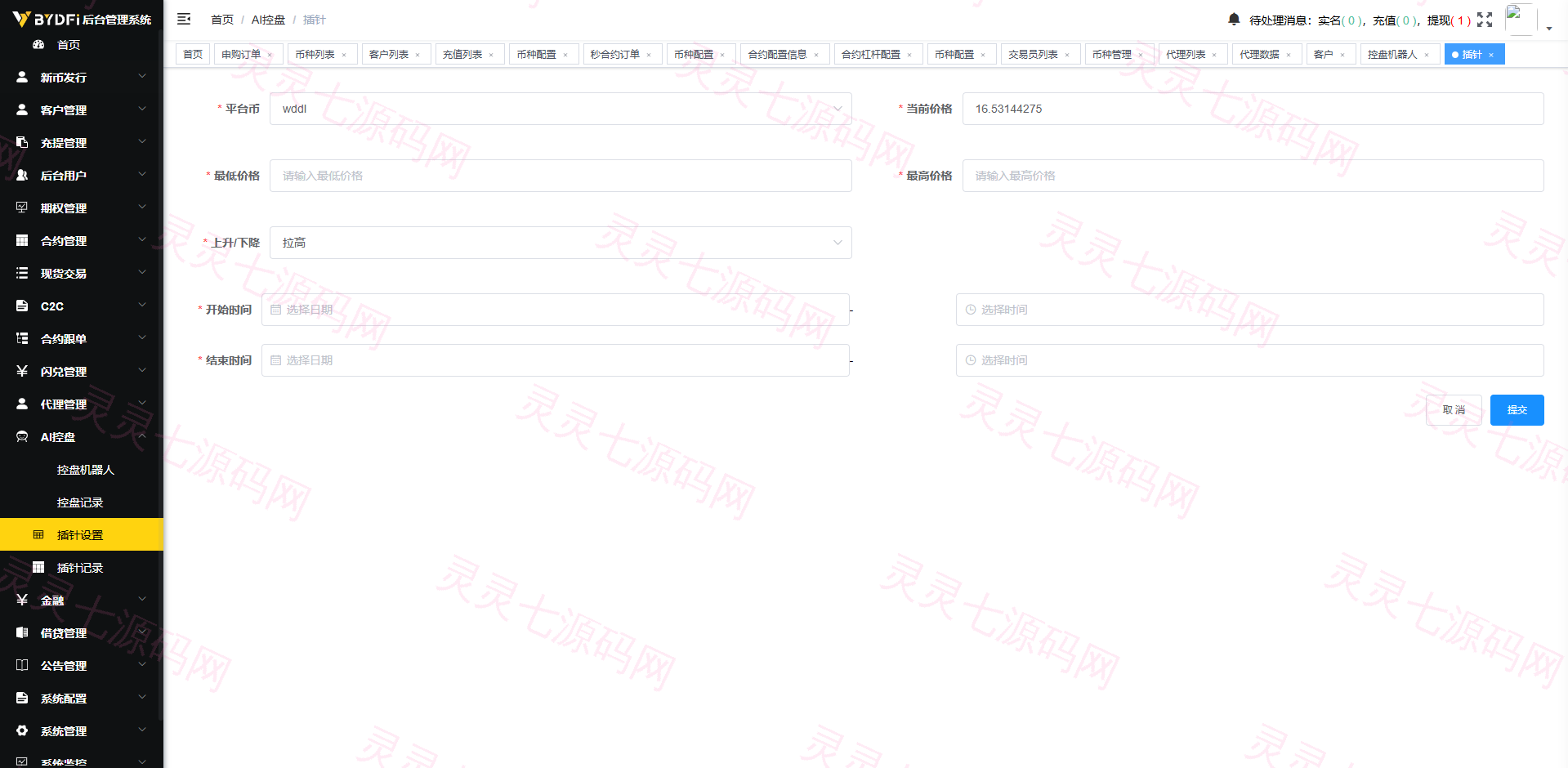Close the 控盘机器人 tab
The width and height of the screenshot is (1568, 768).
[x=1427, y=55]
